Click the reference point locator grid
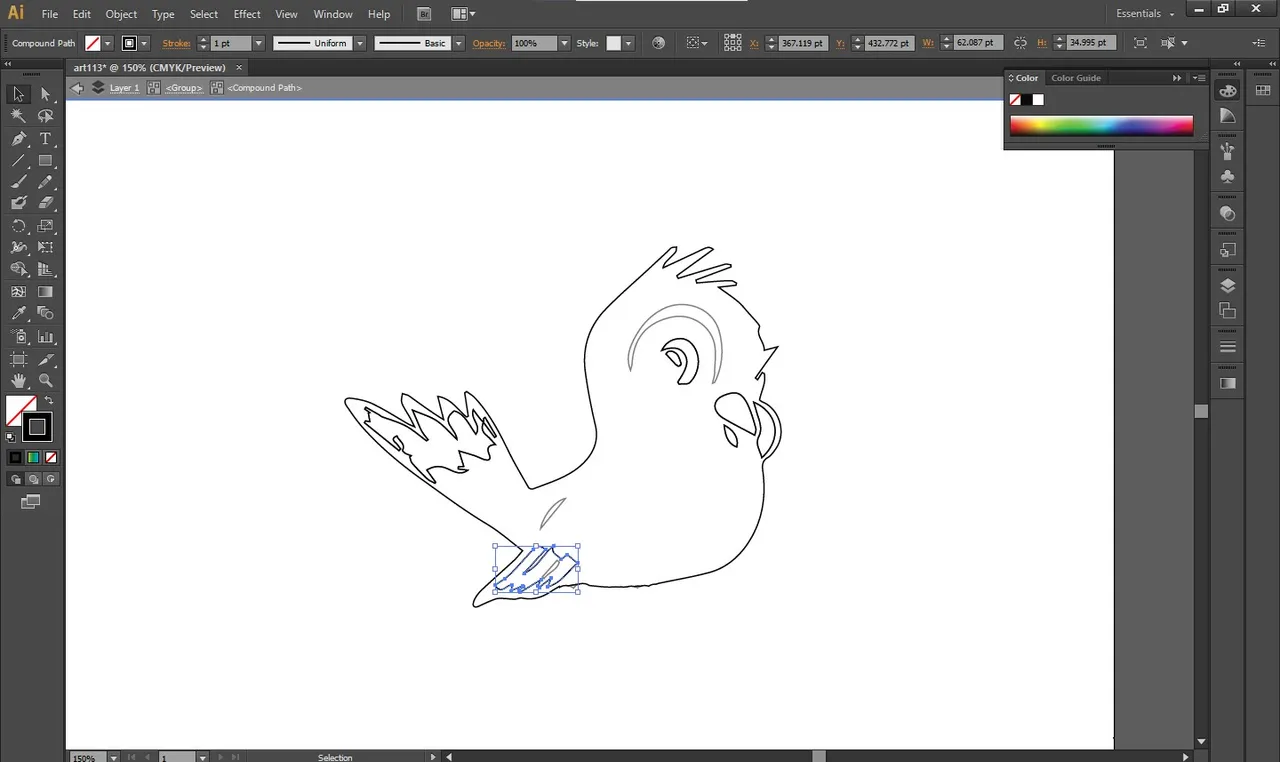1280x762 pixels. click(x=733, y=43)
